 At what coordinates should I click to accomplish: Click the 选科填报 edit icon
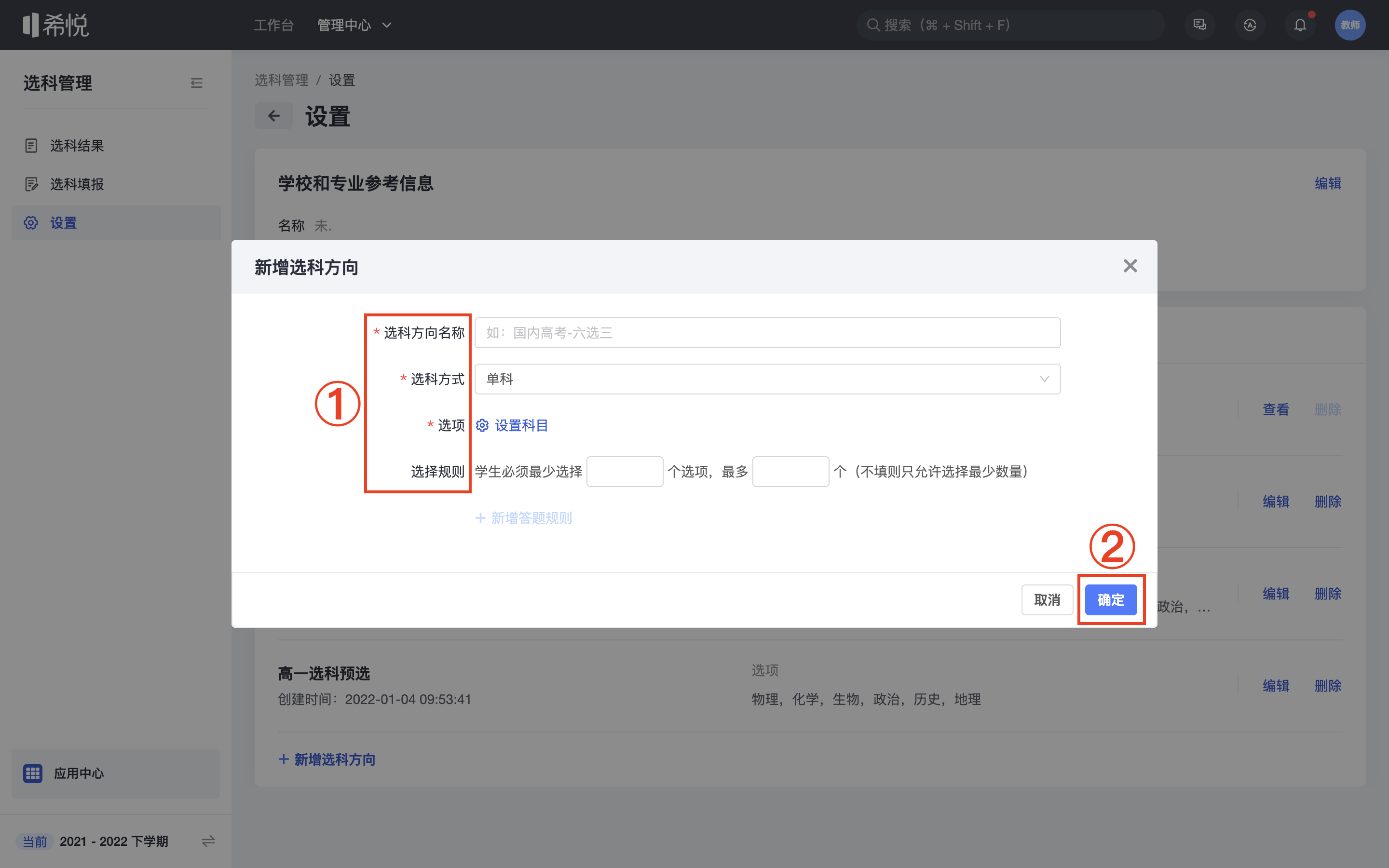[x=31, y=184]
